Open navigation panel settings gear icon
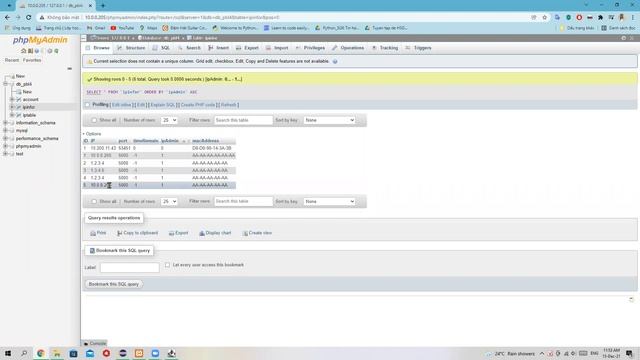 (50, 51)
